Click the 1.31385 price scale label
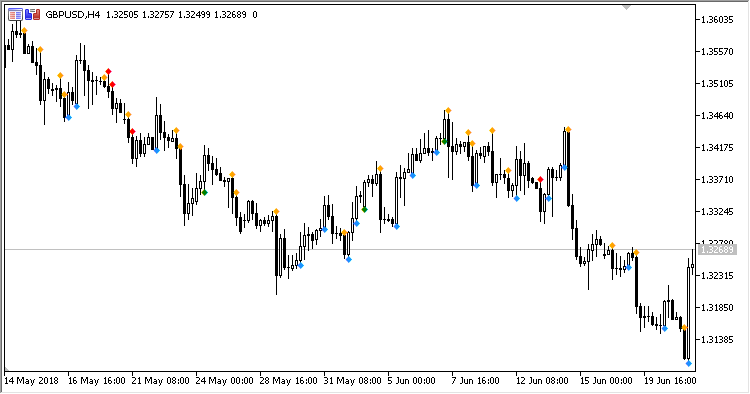Image resolution: width=750 pixels, height=394 pixels. click(717, 339)
